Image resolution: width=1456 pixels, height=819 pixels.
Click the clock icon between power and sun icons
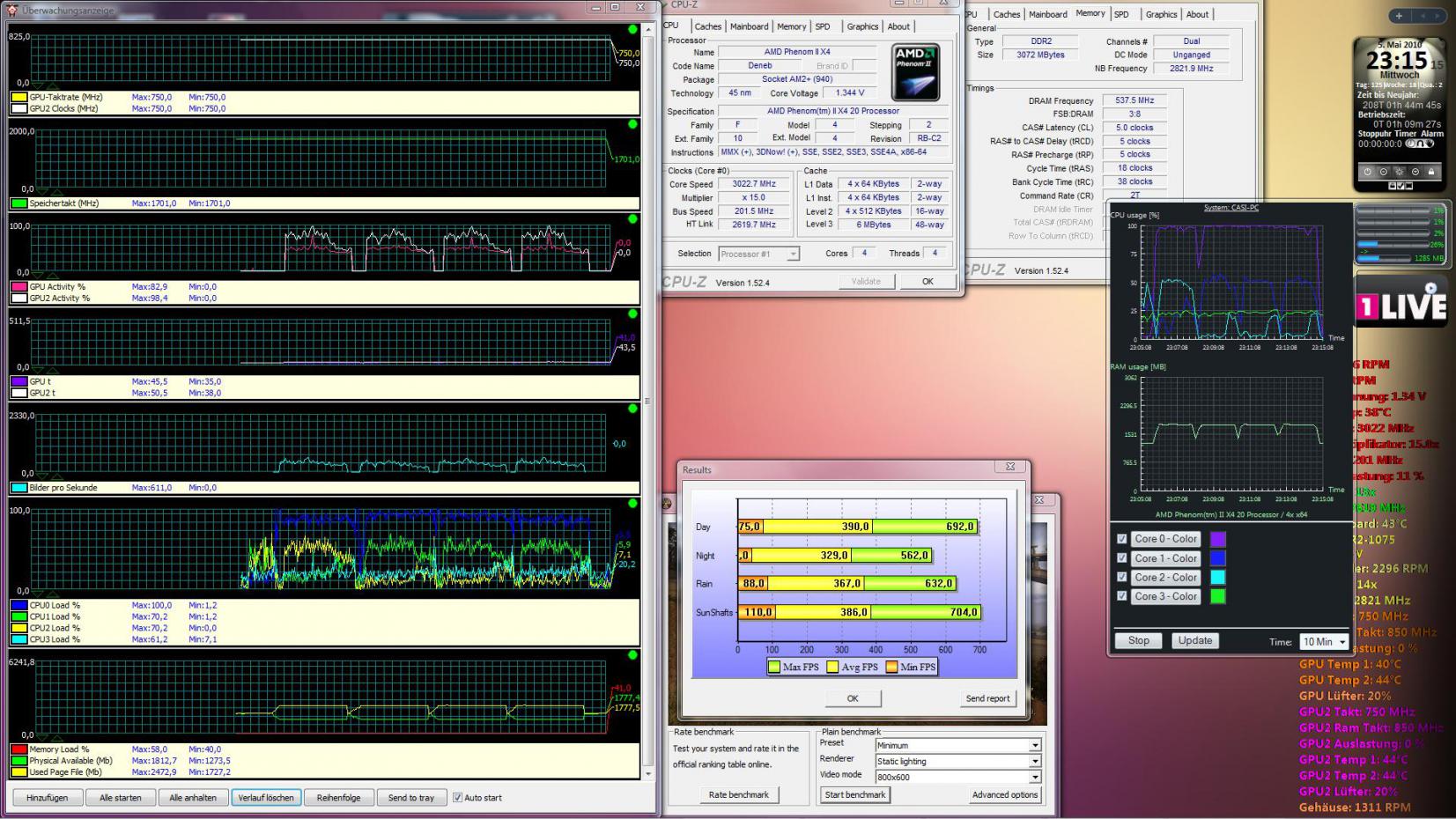1384,172
